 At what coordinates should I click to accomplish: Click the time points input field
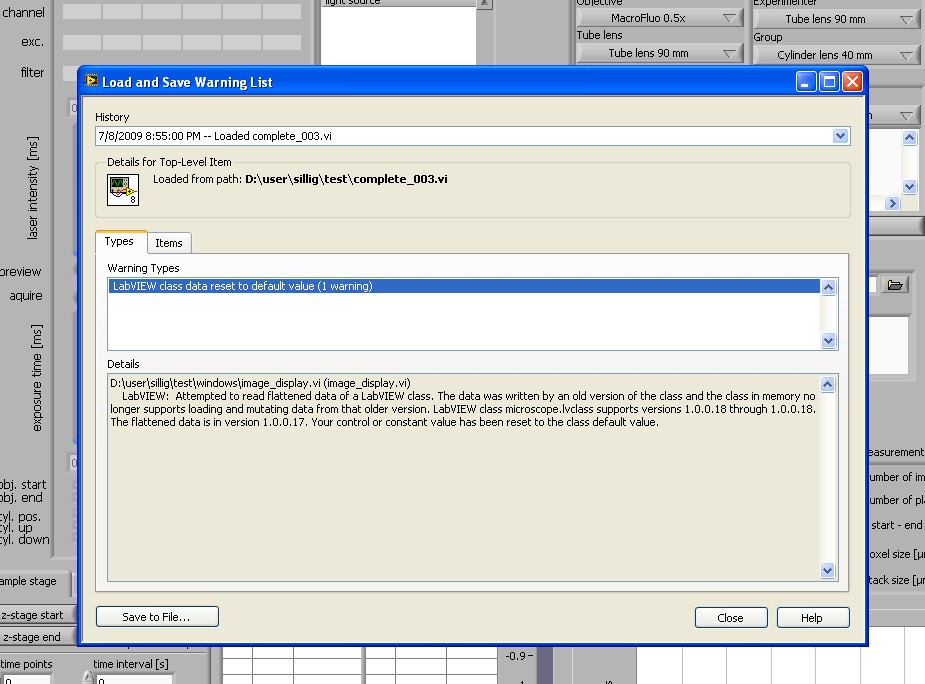25,679
